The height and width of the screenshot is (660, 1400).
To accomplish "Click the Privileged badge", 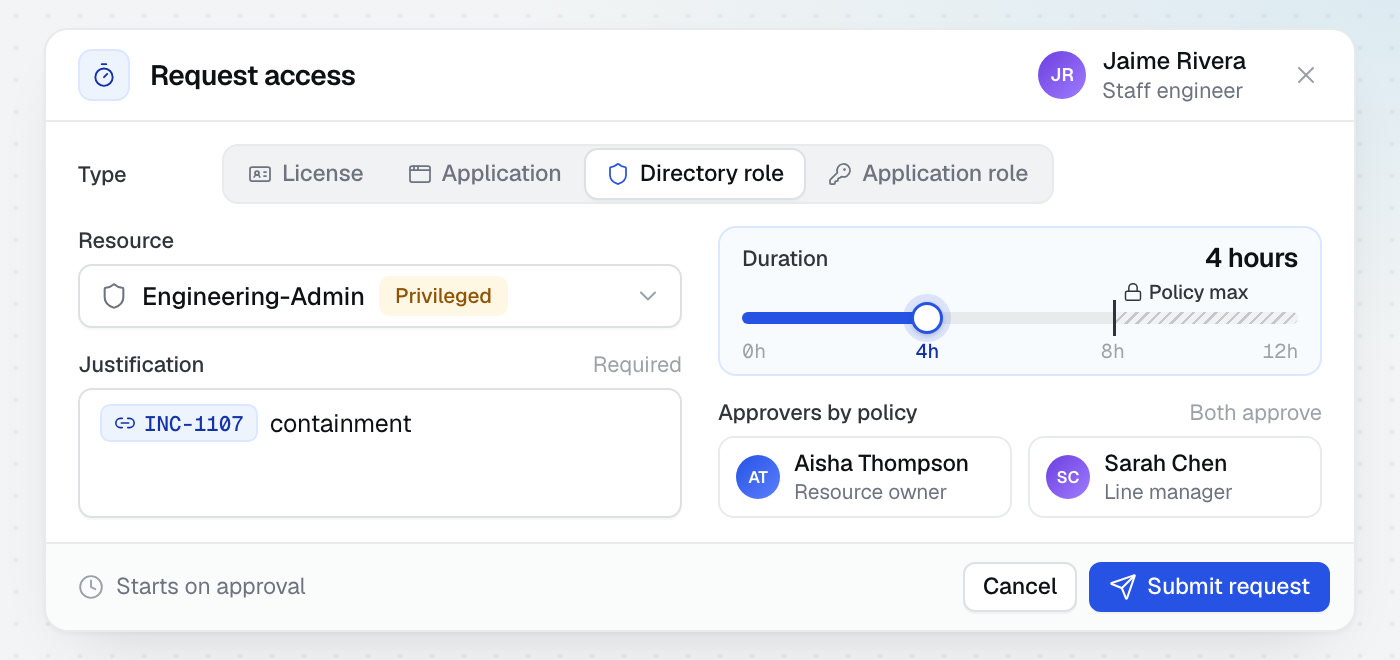I will (443, 296).
